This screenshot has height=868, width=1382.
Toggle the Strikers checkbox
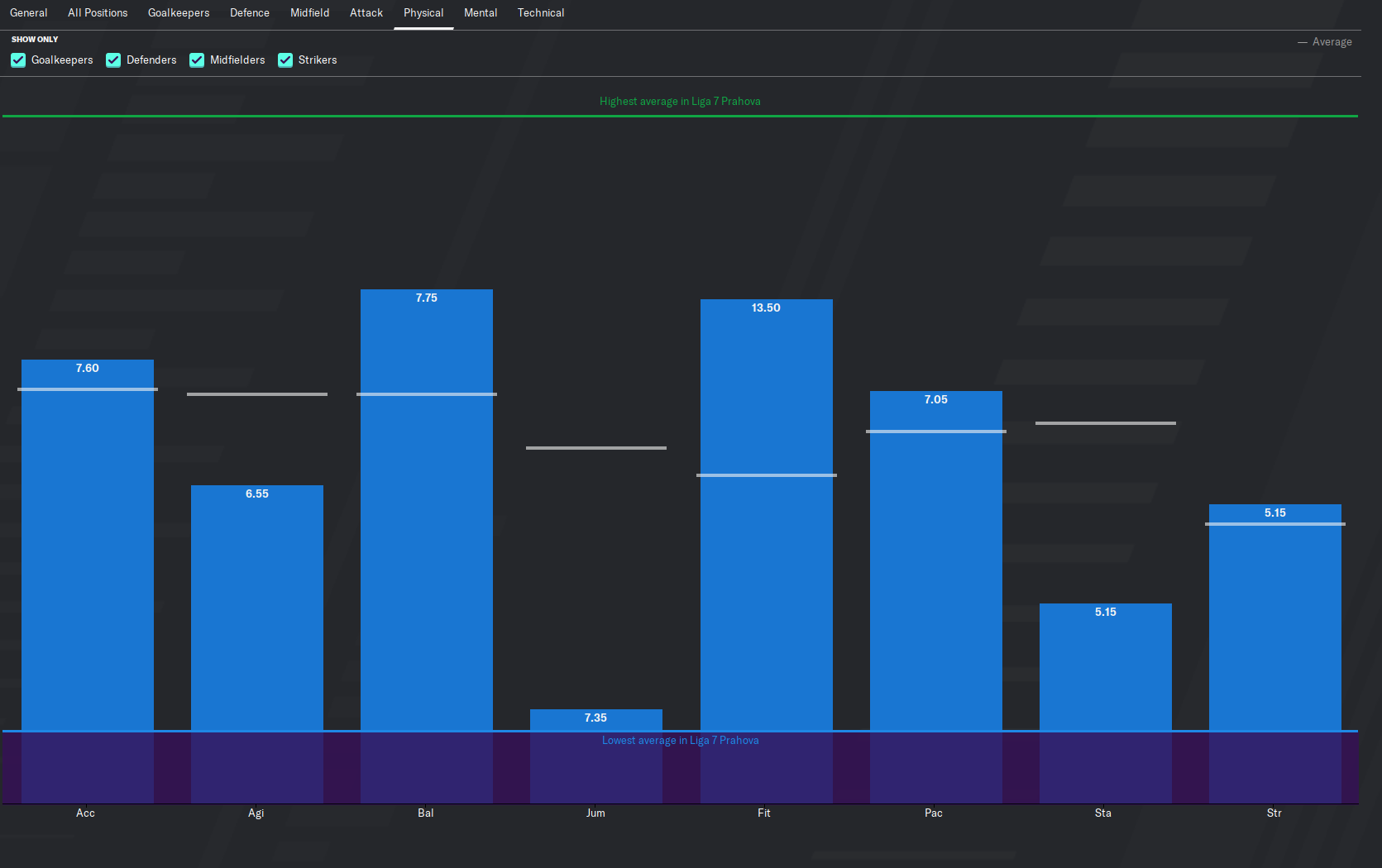pyautogui.click(x=285, y=60)
